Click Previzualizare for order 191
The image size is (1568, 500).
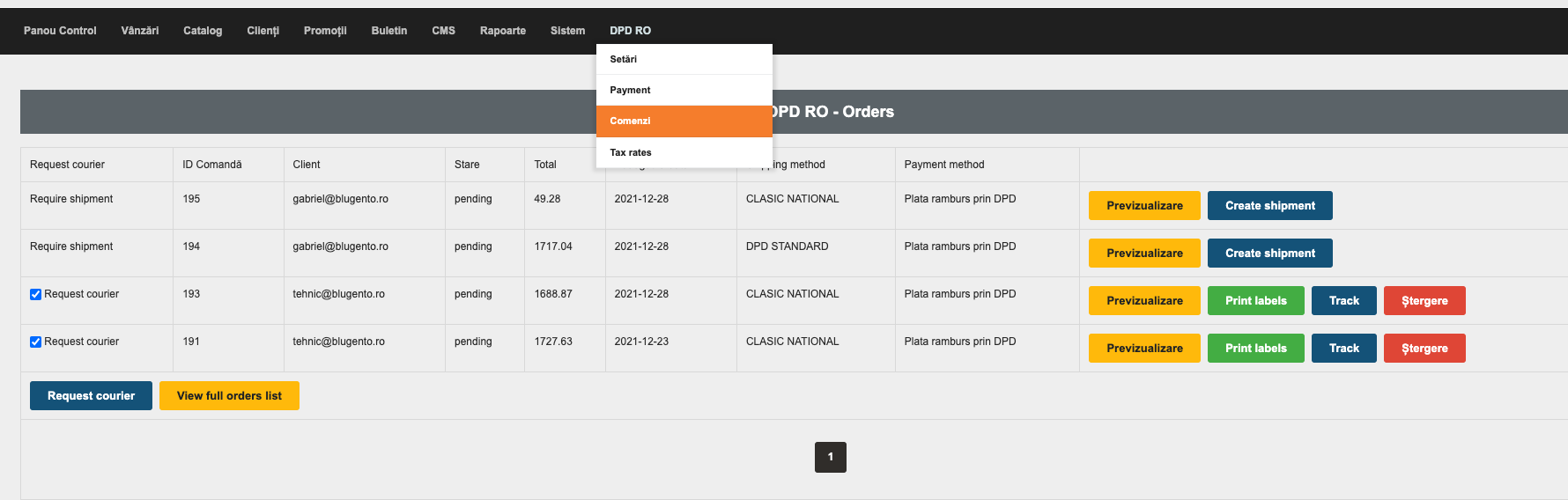pos(1144,349)
